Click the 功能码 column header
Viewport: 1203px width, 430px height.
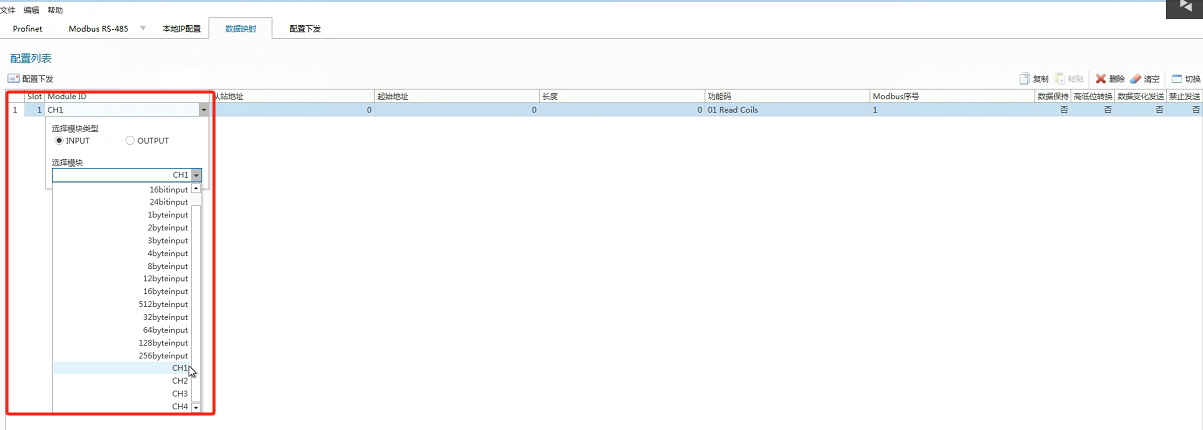click(787, 97)
